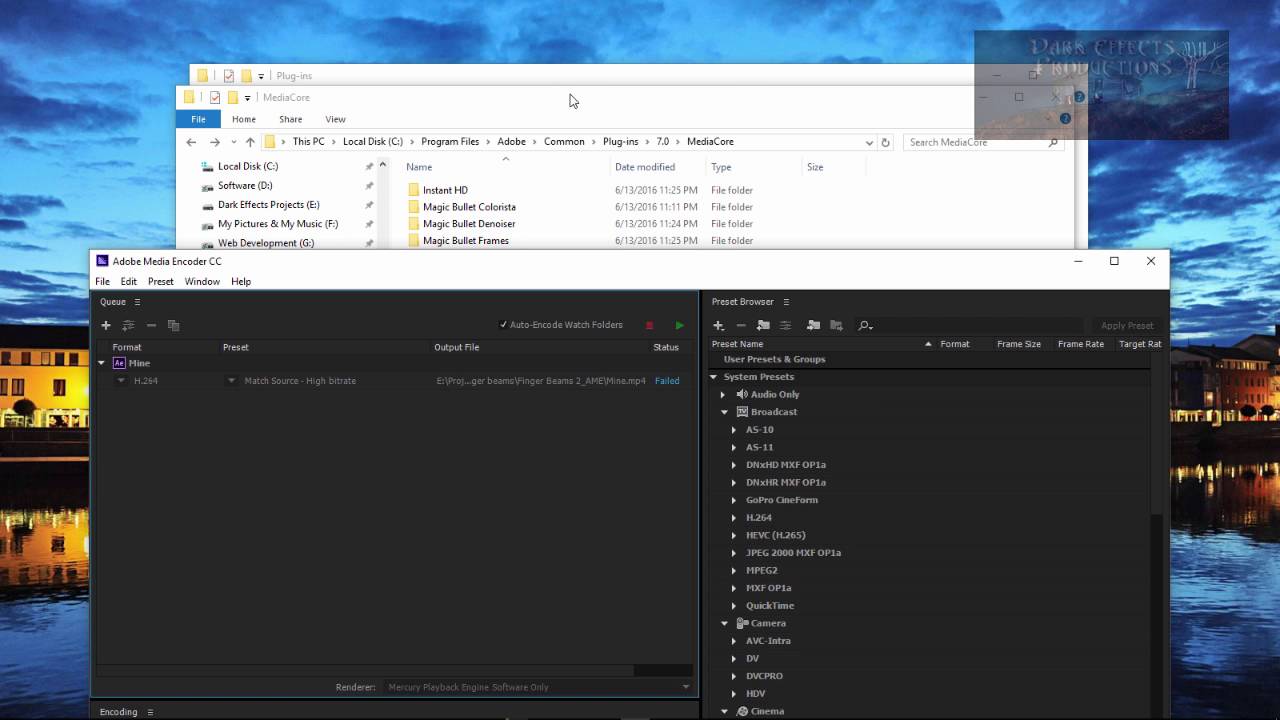Viewport: 1280px width, 720px height.
Task: Open the Queue panel menu
Action: [137, 302]
